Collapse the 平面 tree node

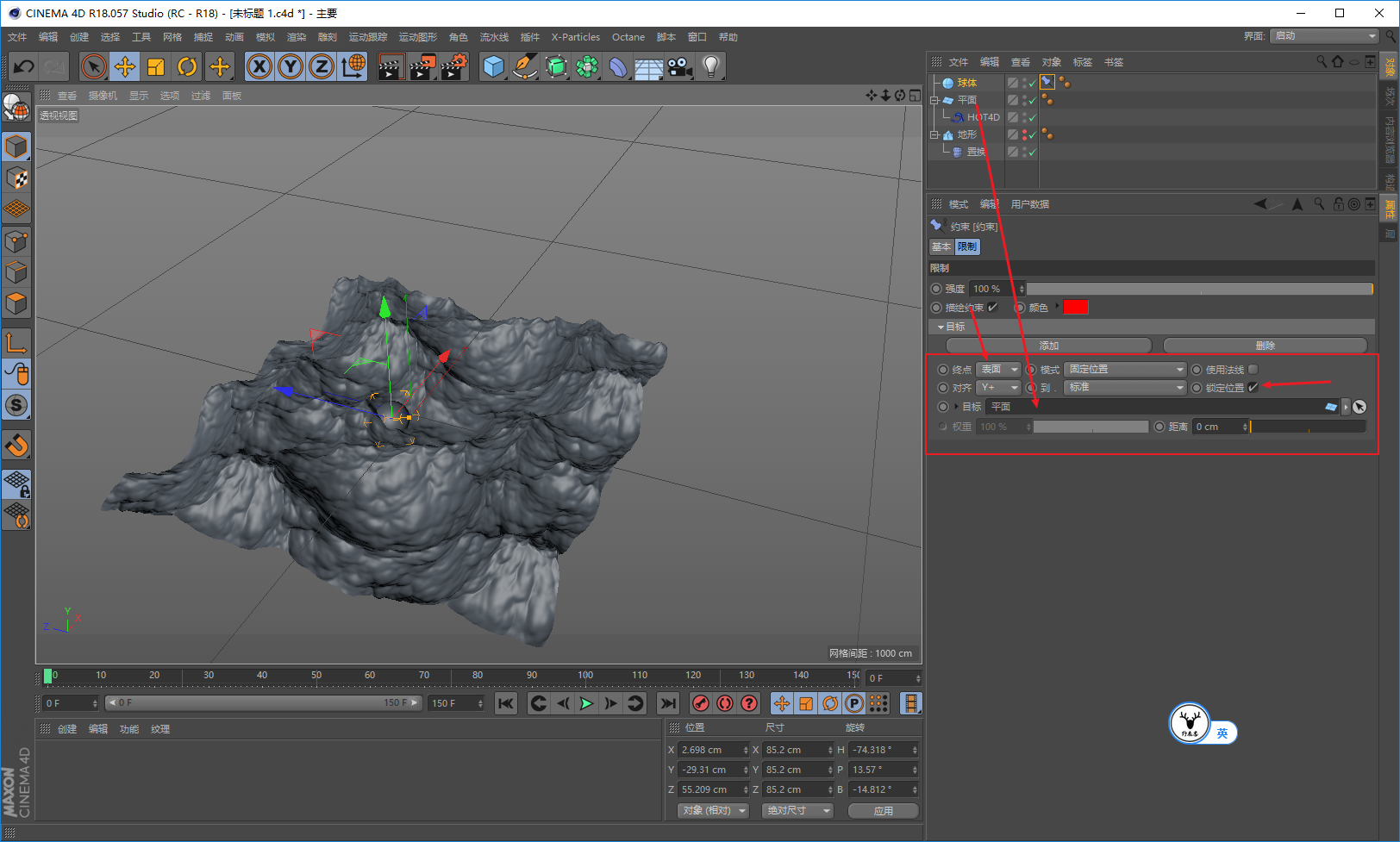point(934,100)
